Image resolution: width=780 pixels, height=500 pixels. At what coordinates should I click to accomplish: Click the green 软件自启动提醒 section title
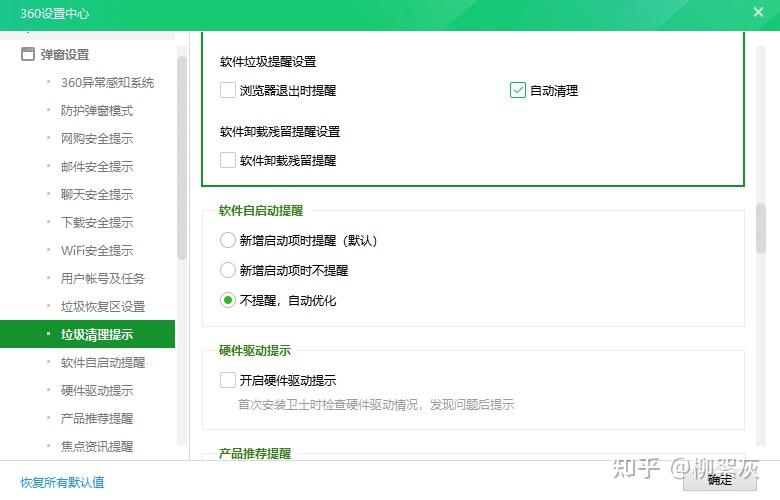click(261, 210)
